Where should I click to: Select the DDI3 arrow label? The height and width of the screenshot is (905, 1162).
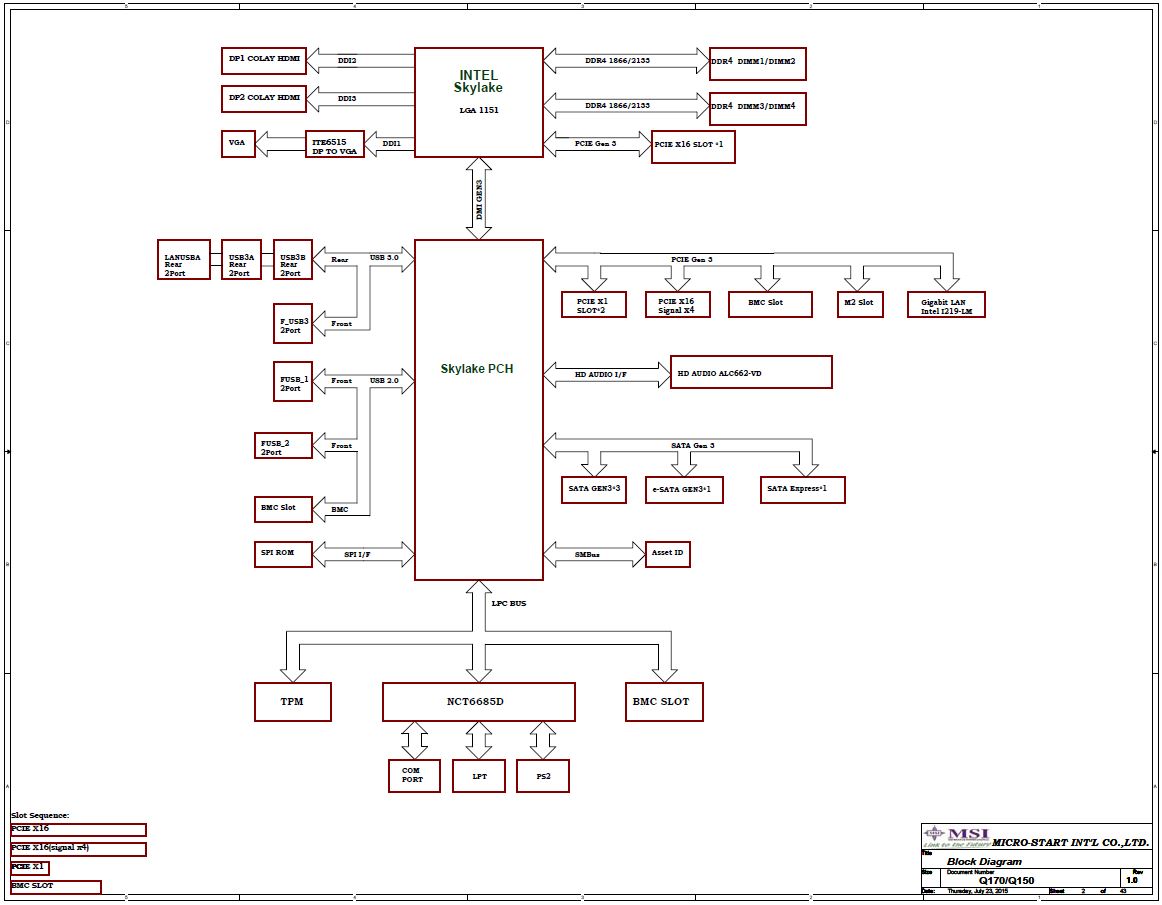click(347, 99)
